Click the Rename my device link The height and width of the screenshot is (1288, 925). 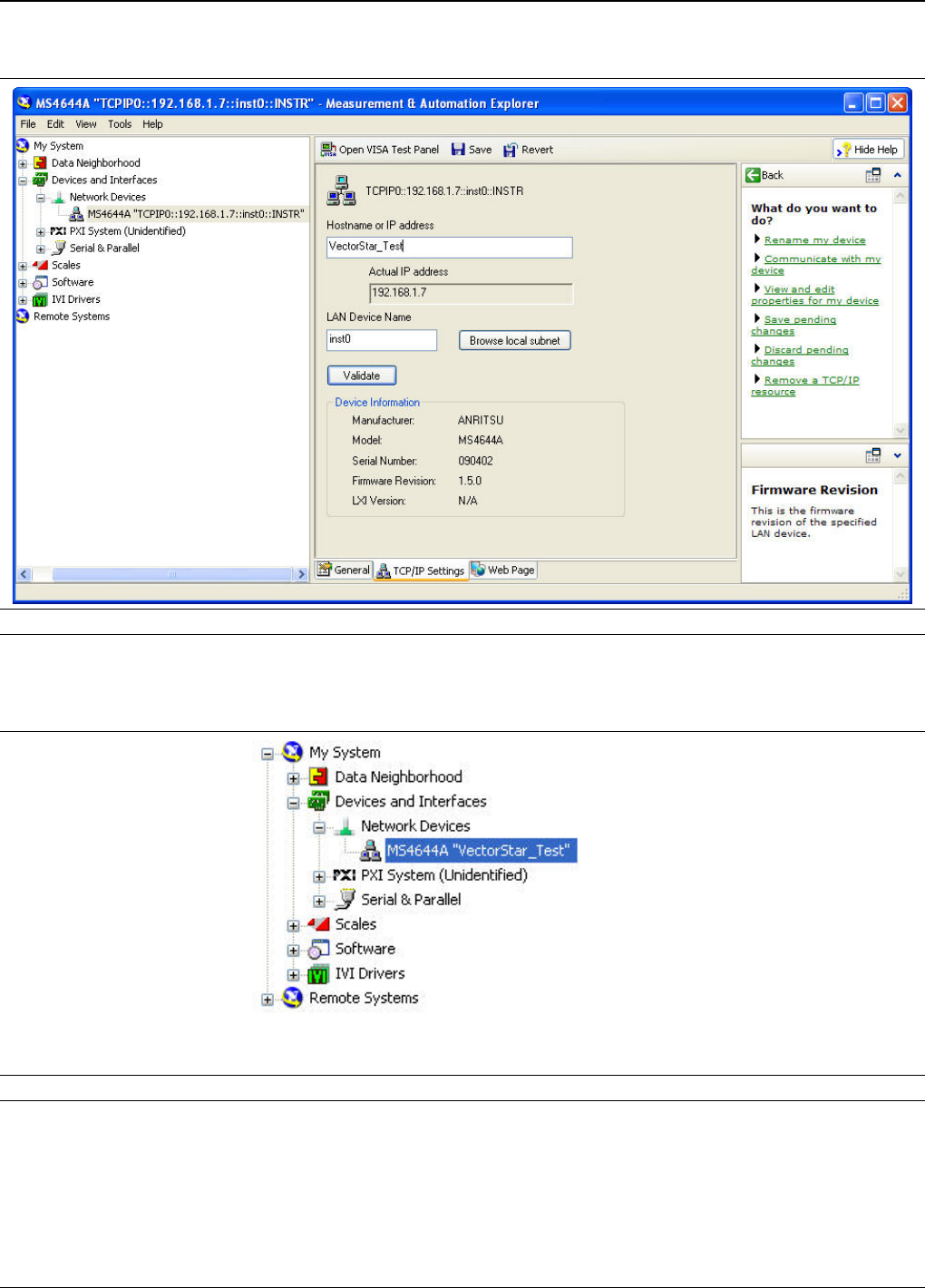coord(814,240)
